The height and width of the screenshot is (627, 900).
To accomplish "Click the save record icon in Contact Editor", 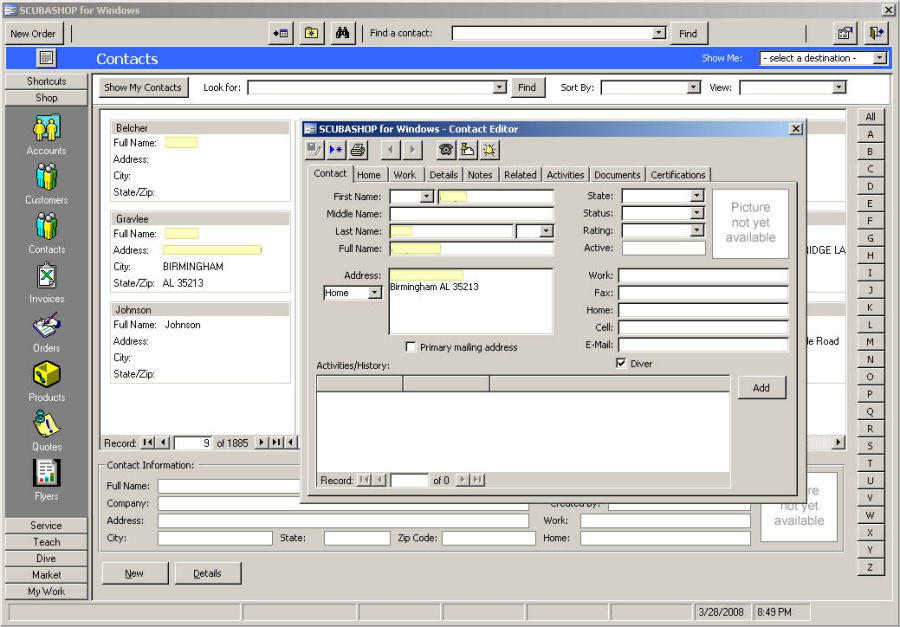I will [314, 150].
